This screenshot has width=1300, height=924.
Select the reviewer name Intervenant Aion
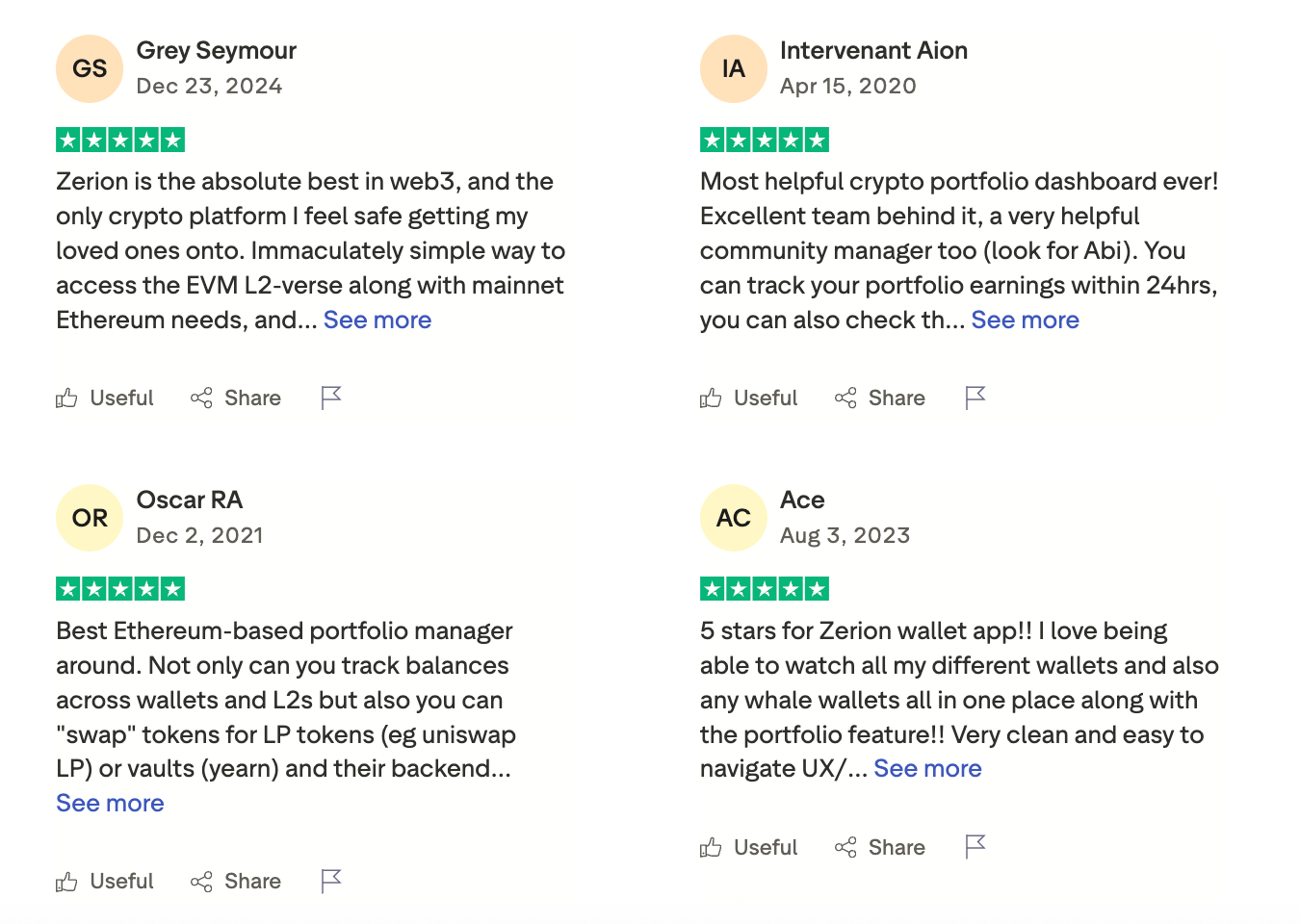tap(873, 50)
